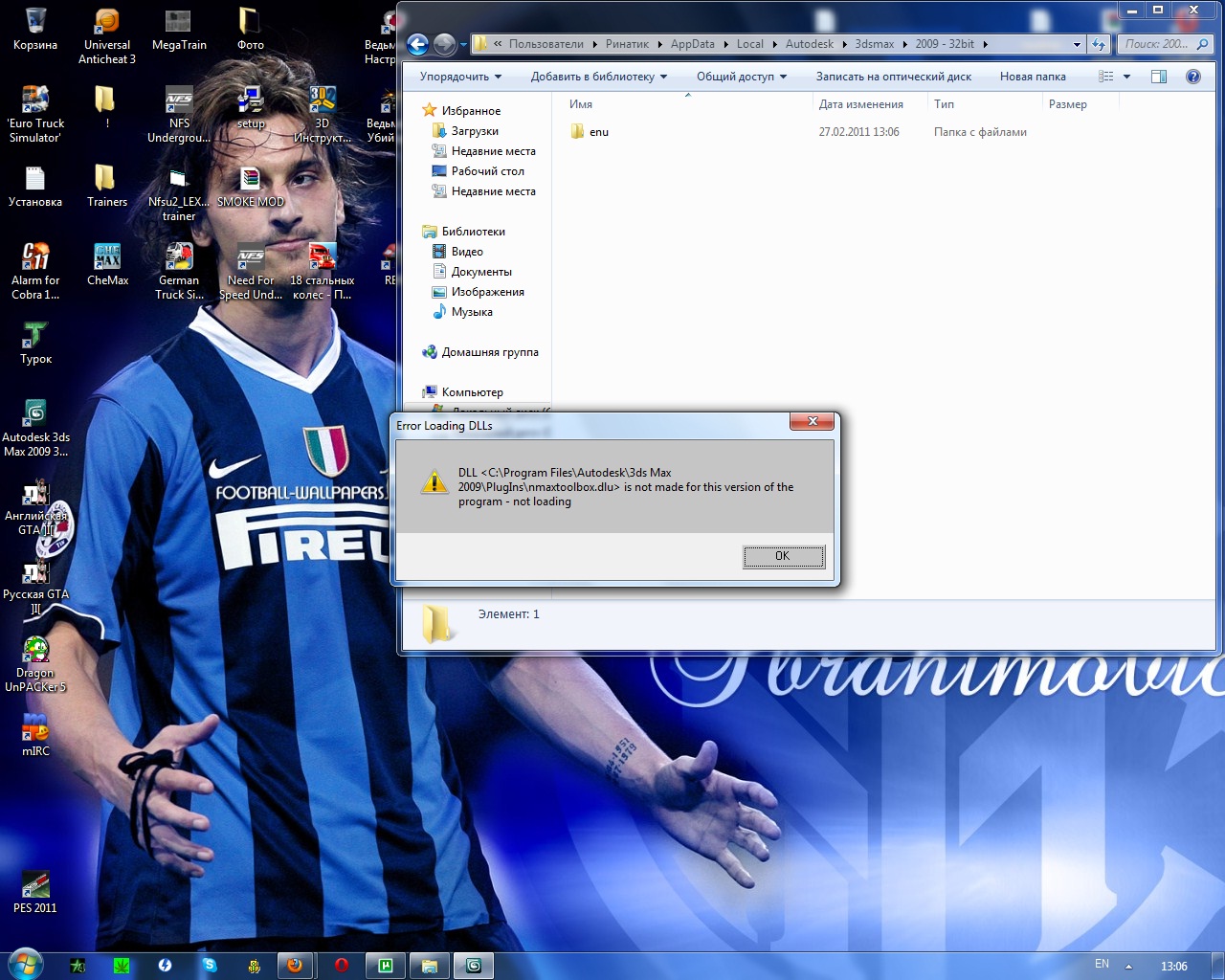The width and height of the screenshot is (1225, 980).
Task: Open Skype from taskbar
Action: tap(210, 966)
